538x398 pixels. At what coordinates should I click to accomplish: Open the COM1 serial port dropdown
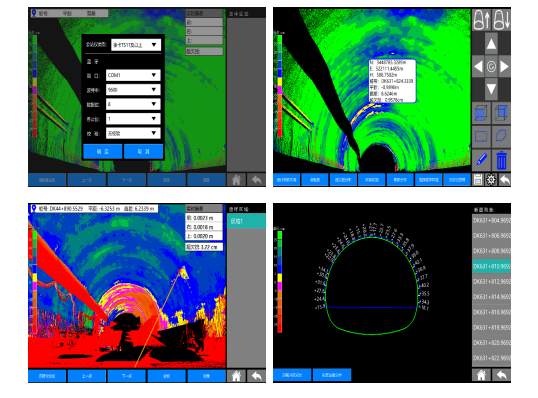point(133,75)
